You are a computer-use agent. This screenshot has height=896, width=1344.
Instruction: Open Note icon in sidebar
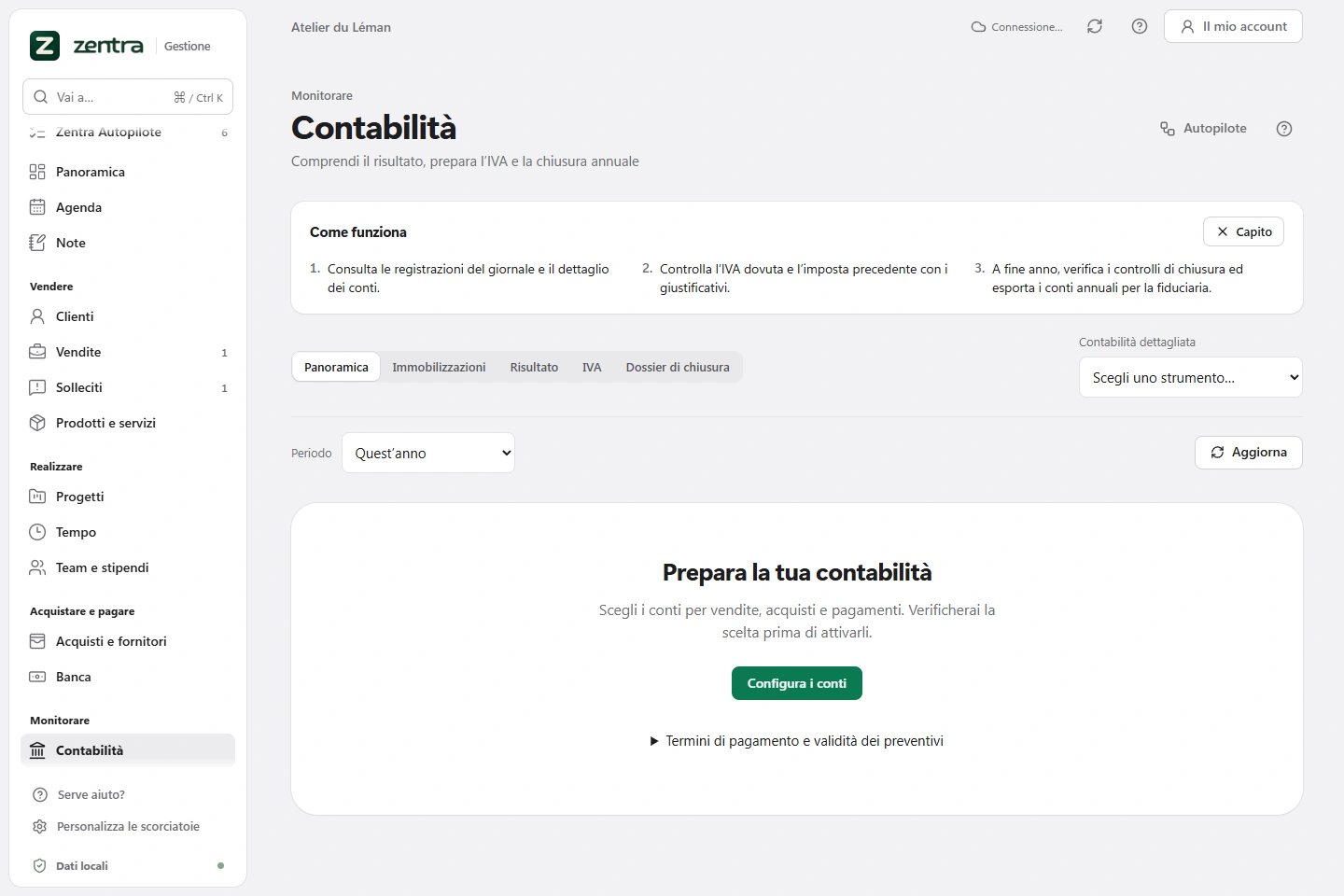tap(37, 243)
